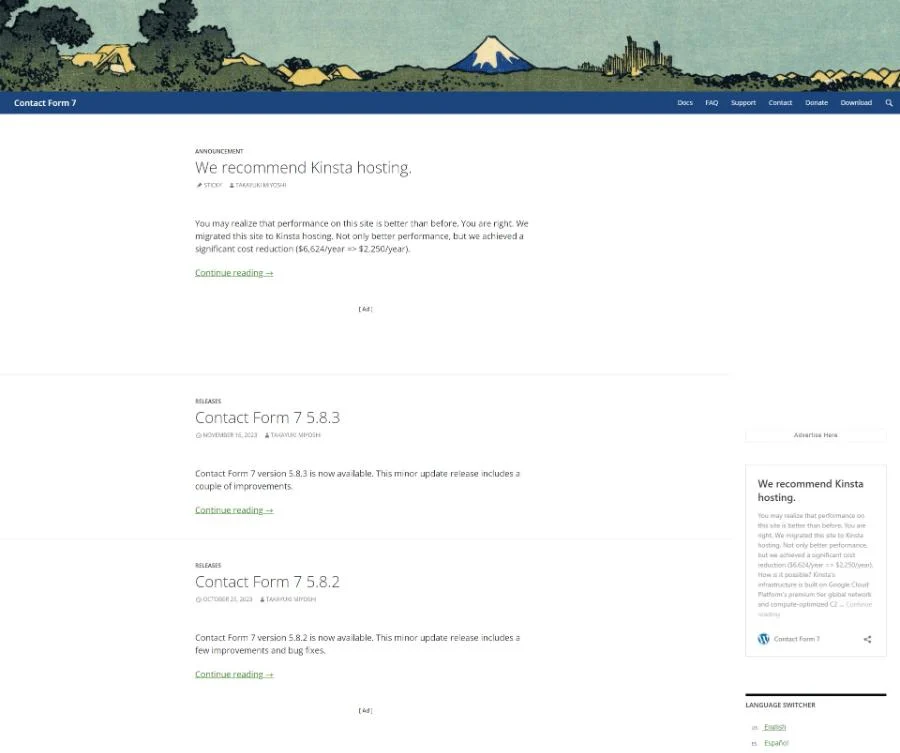Click the Contact Form 7 site title
This screenshot has height=753, width=900.
click(x=45, y=103)
